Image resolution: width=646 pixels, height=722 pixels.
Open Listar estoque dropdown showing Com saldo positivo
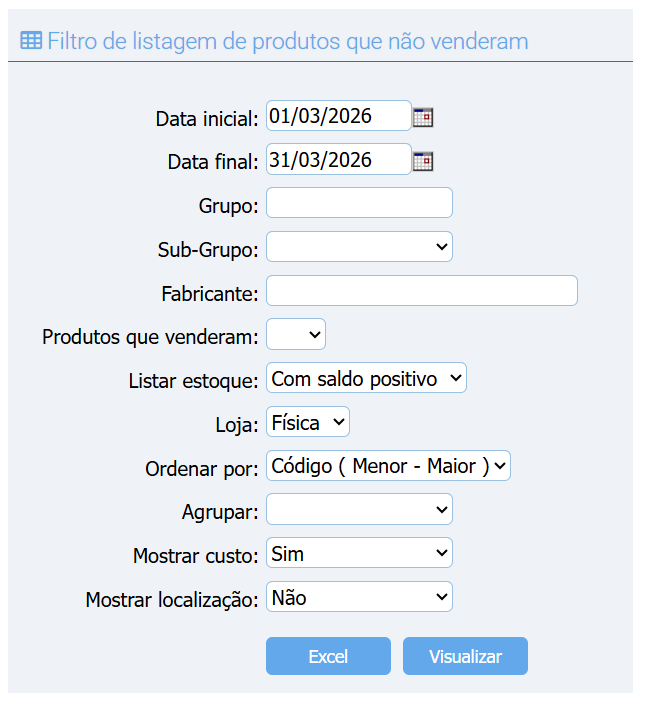coord(367,378)
